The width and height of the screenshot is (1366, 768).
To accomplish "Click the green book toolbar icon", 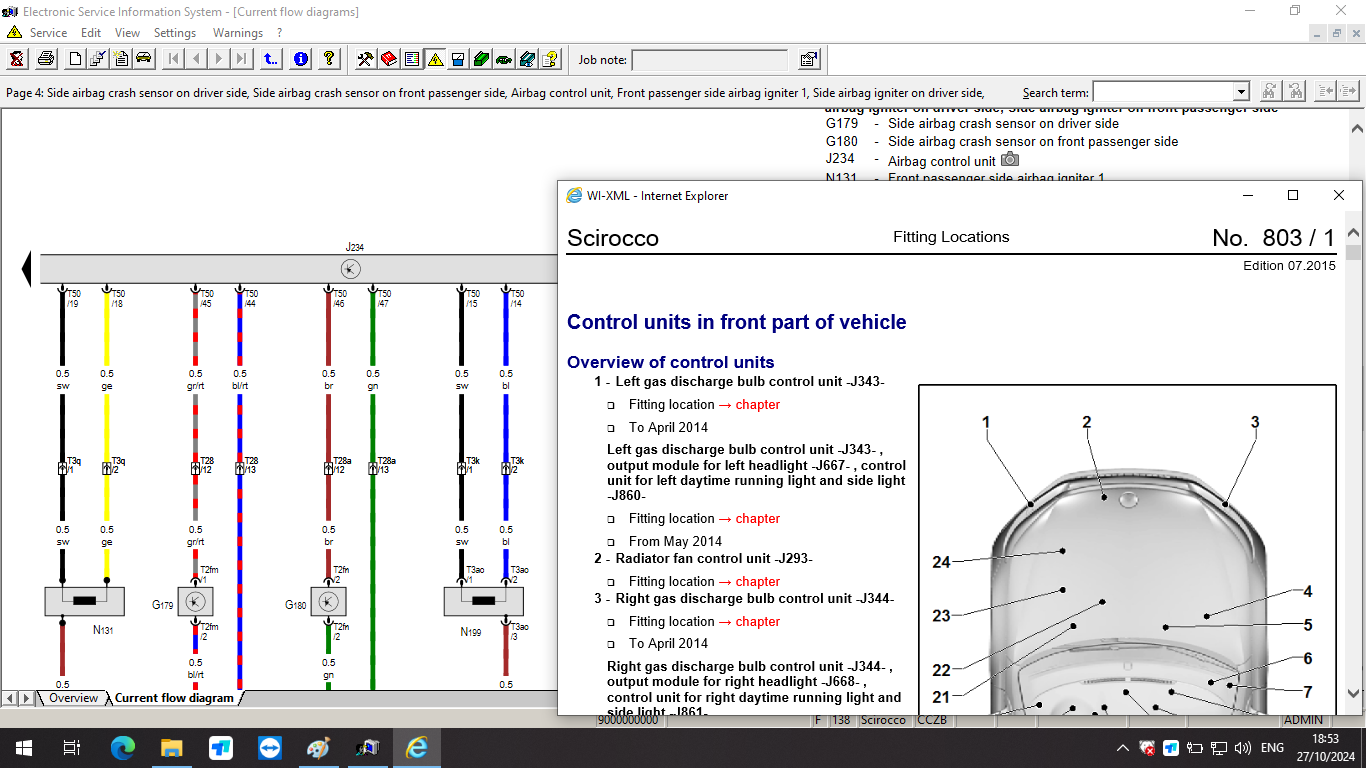I will tap(481, 59).
